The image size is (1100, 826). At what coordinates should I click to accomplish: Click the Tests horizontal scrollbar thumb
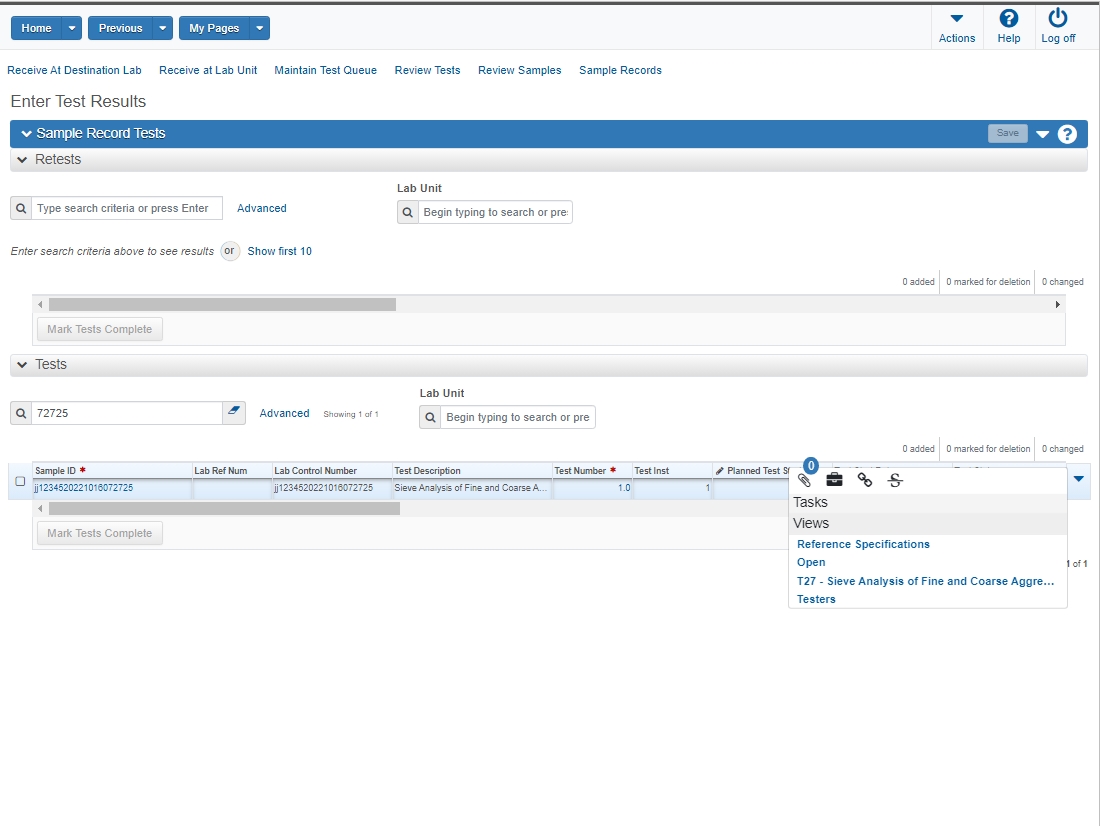(224, 509)
